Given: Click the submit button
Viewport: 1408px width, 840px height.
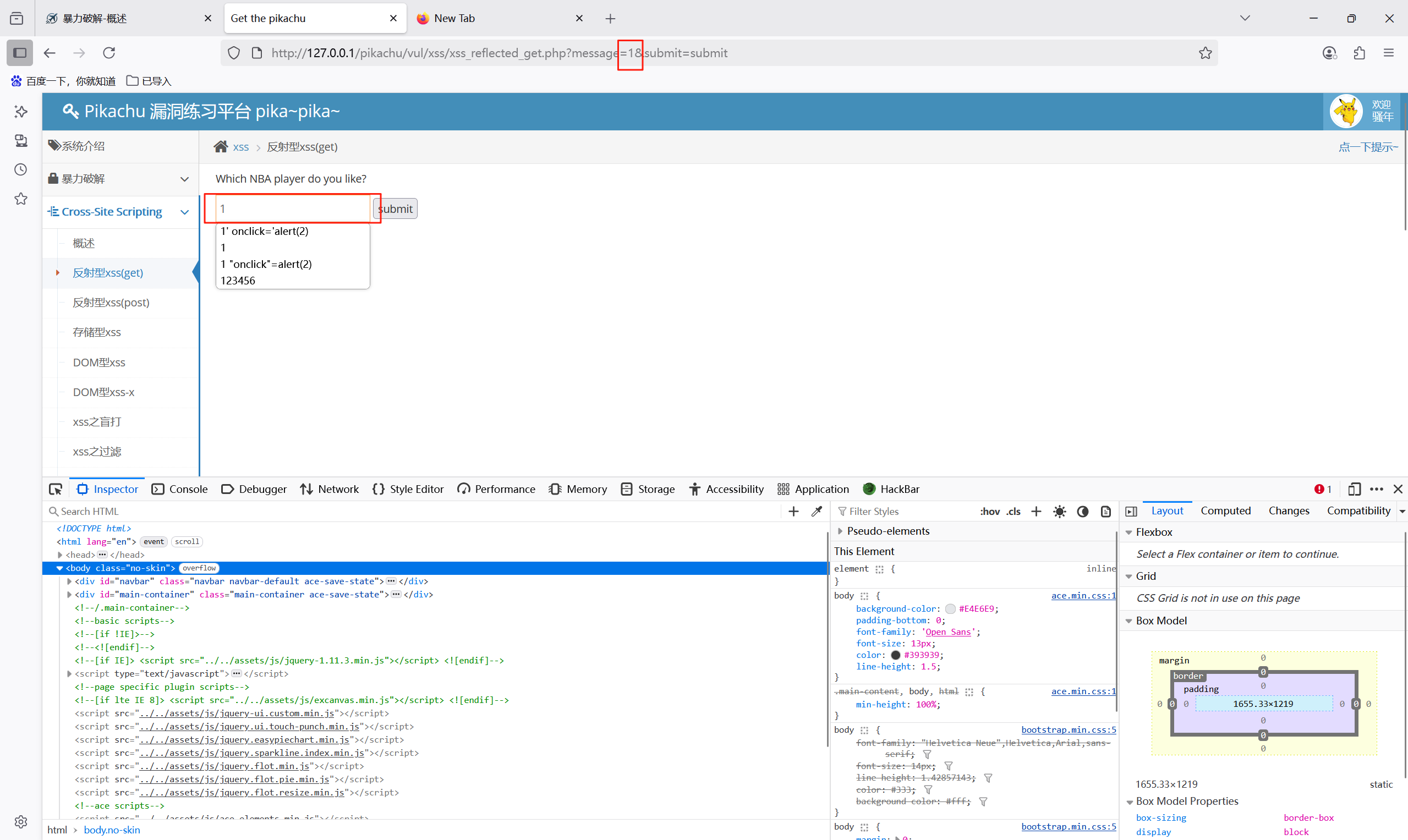Looking at the screenshot, I should click(x=395, y=209).
